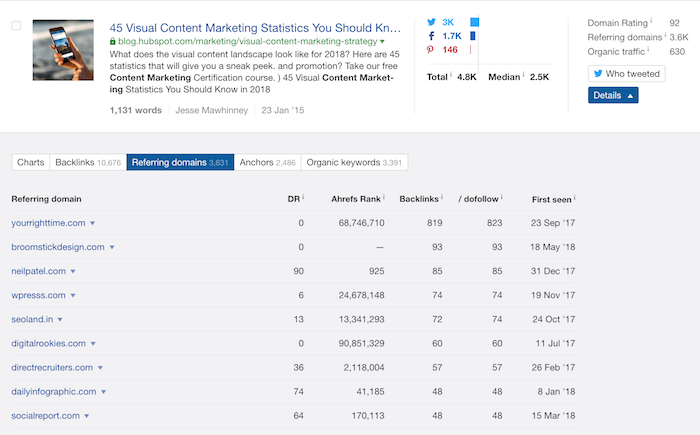Expand the wpresss.com dropdown arrow
Viewport: 700px width, 435px height.
pos(73,295)
